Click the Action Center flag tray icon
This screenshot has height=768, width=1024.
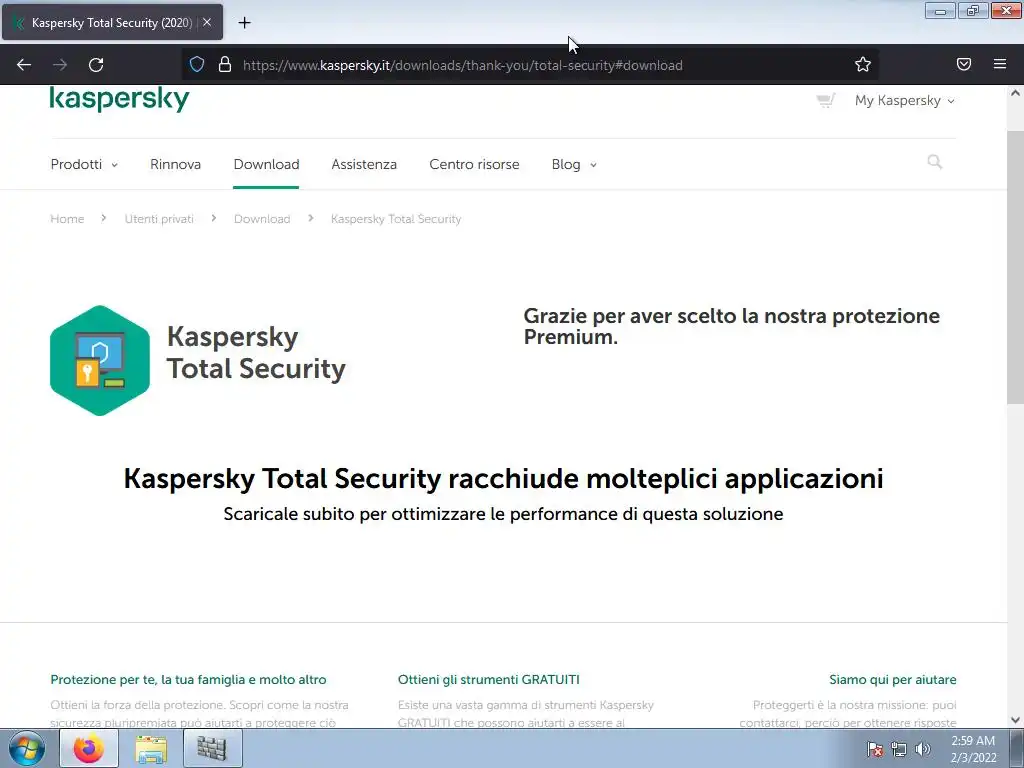pos(875,749)
